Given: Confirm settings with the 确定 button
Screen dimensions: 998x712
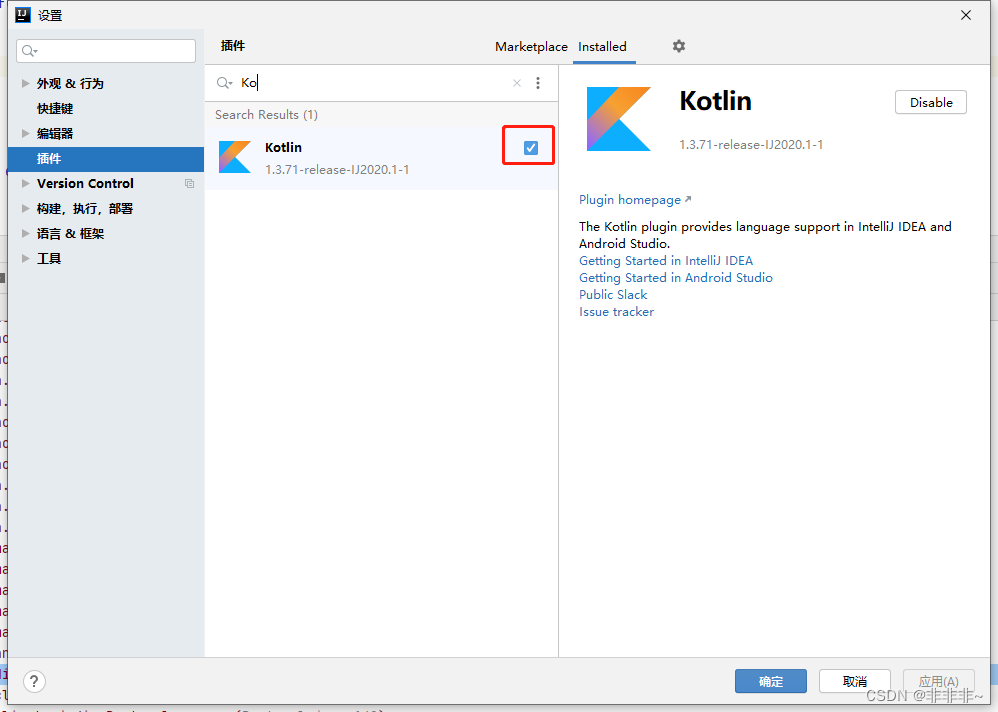Looking at the screenshot, I should pos(771,681).
